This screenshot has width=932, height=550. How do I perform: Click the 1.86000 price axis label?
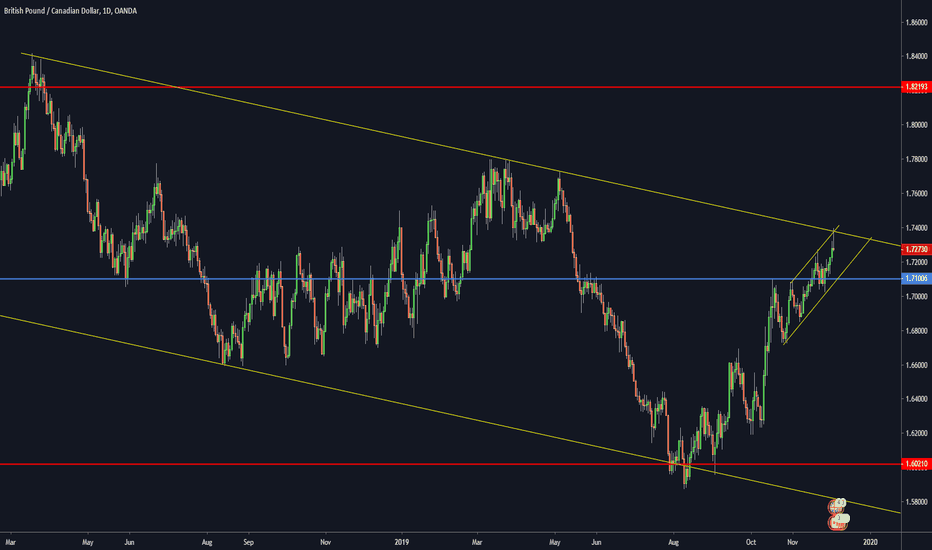coord(914,21)
